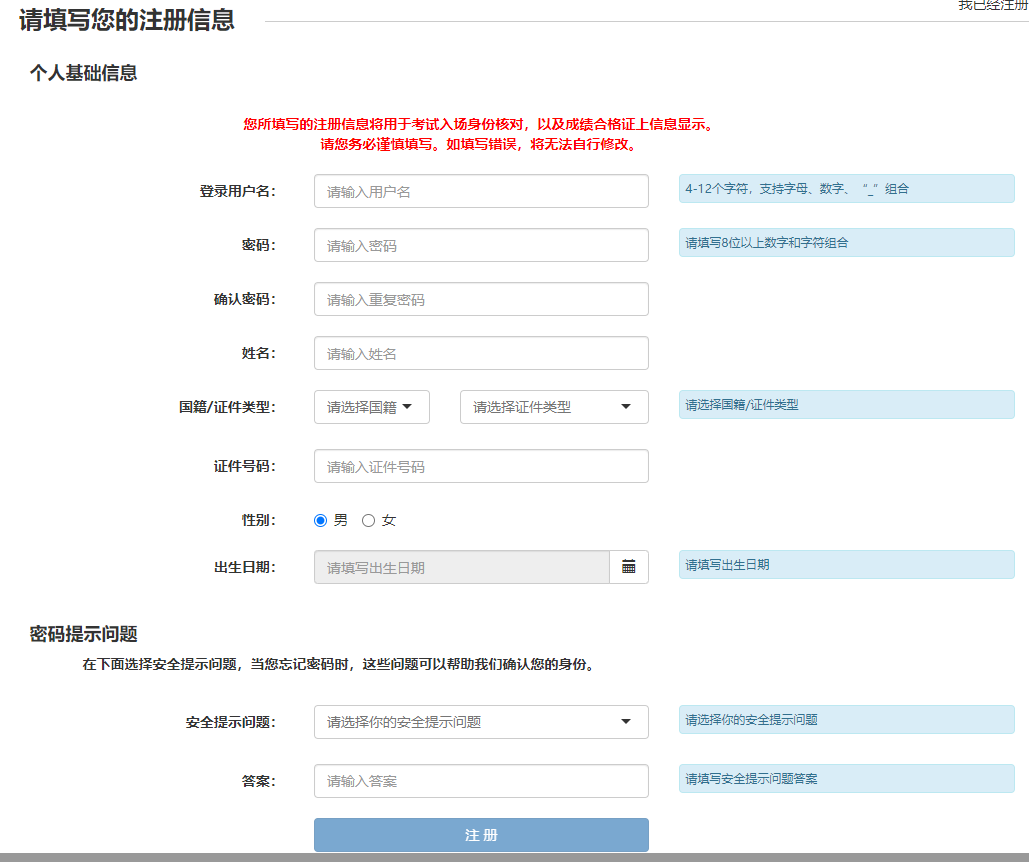Click the 注册 register button

point(481,835)
